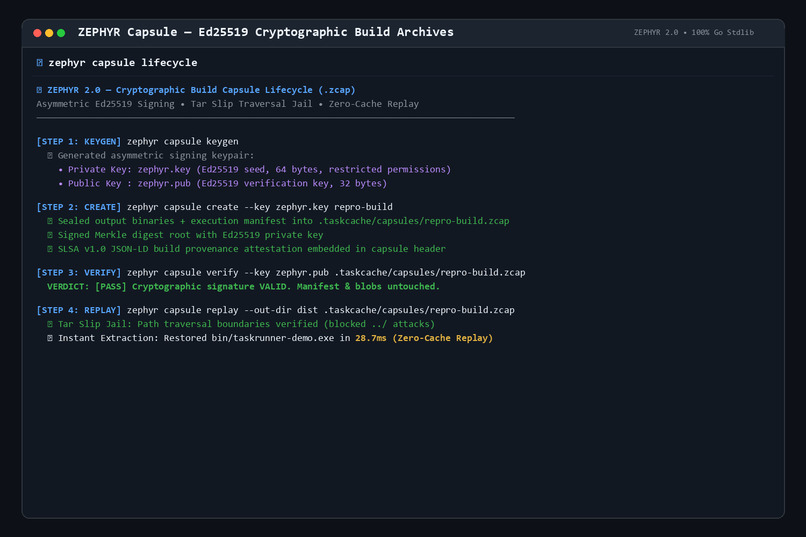The image size is (806, 537).
Task: Click the red close window dot
Action: point(37,33)
